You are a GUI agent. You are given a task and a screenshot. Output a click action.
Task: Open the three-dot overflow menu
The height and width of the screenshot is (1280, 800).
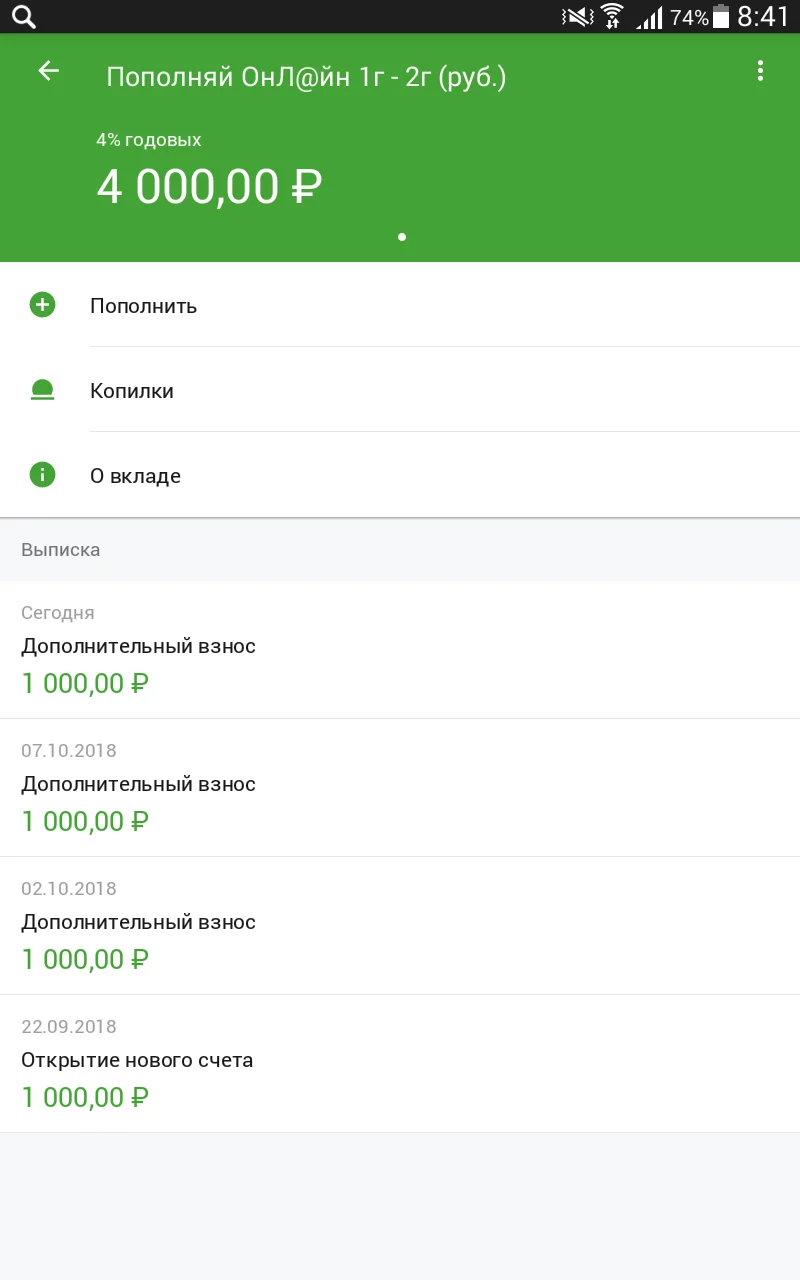[x=760, y=71]
